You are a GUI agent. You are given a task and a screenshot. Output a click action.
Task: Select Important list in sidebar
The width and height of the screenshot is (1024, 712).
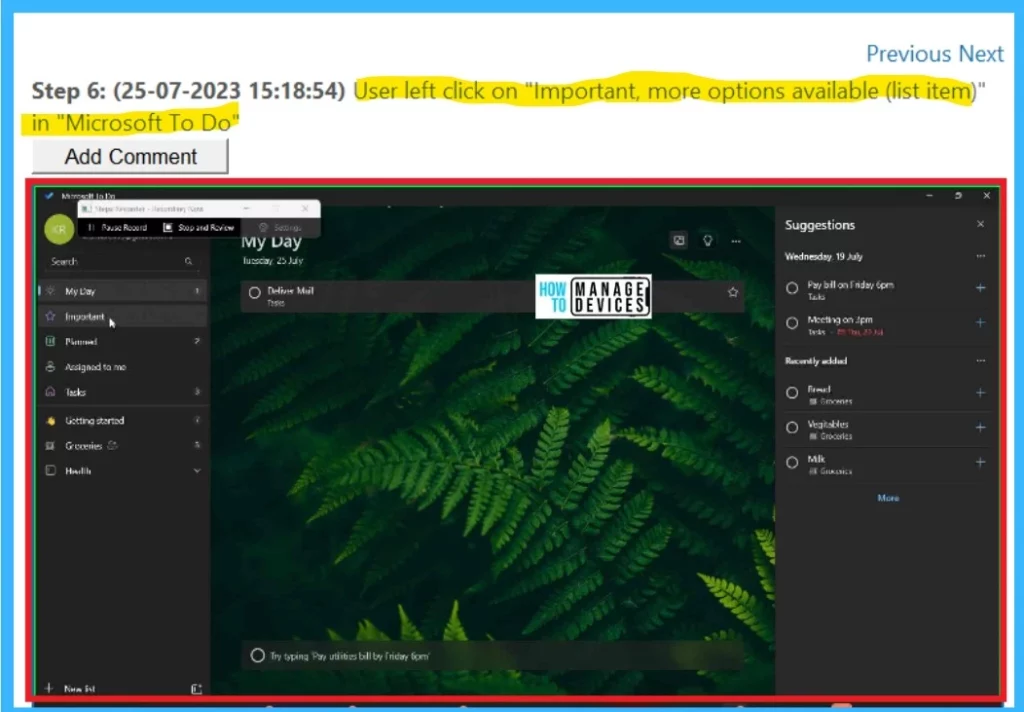click(x=122, y=316)
